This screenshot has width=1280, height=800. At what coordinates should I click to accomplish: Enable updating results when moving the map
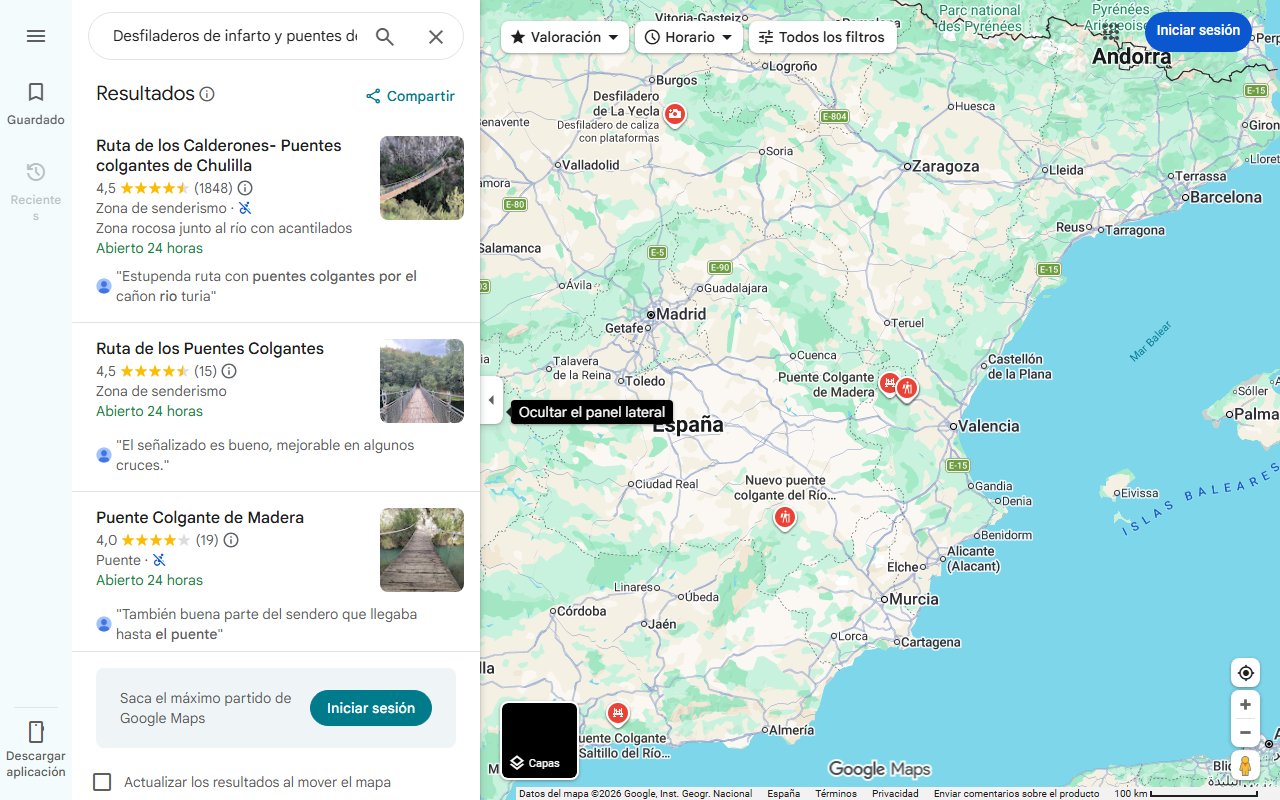pyautogui.click(x=102, y=782)
